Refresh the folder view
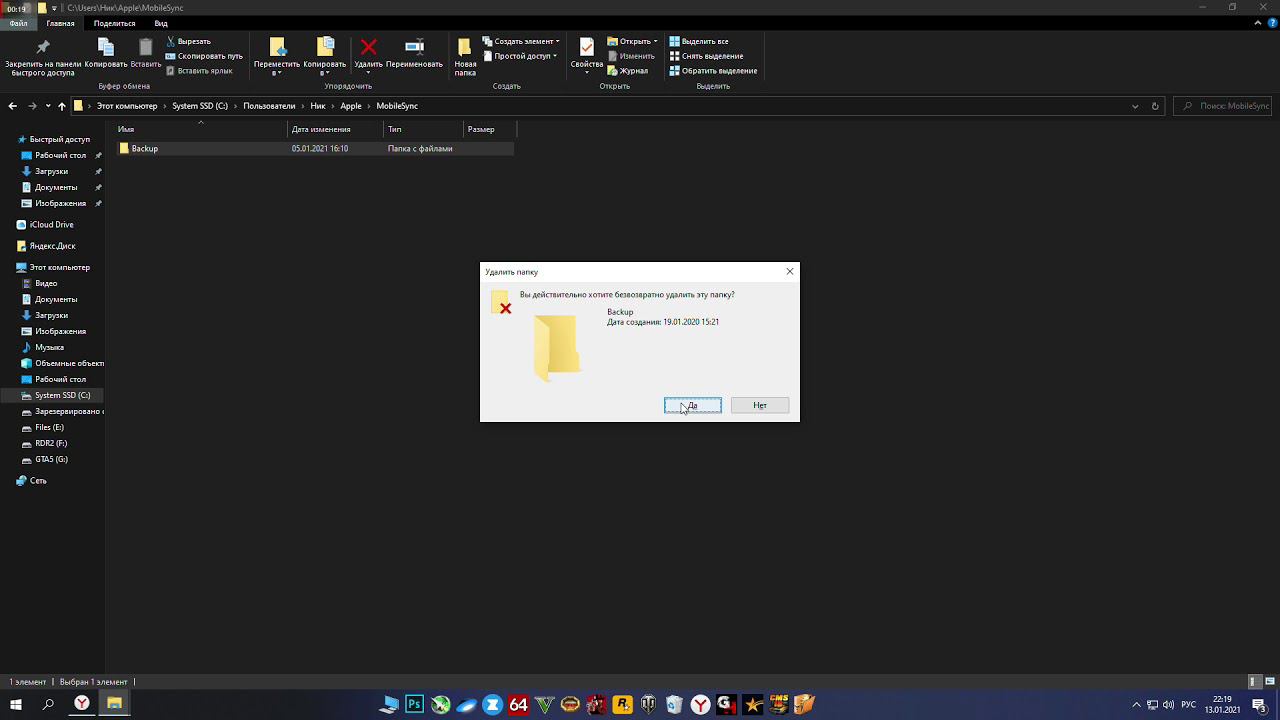Viewport: 1280px width, 720px height. coord(1155,106)
